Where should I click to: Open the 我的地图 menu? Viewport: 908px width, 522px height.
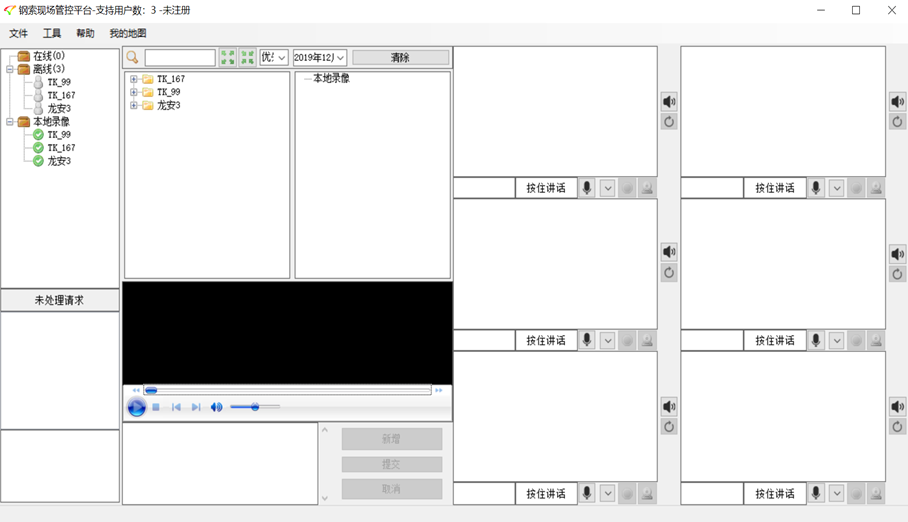pyautogui.click(x=128, y=33)
